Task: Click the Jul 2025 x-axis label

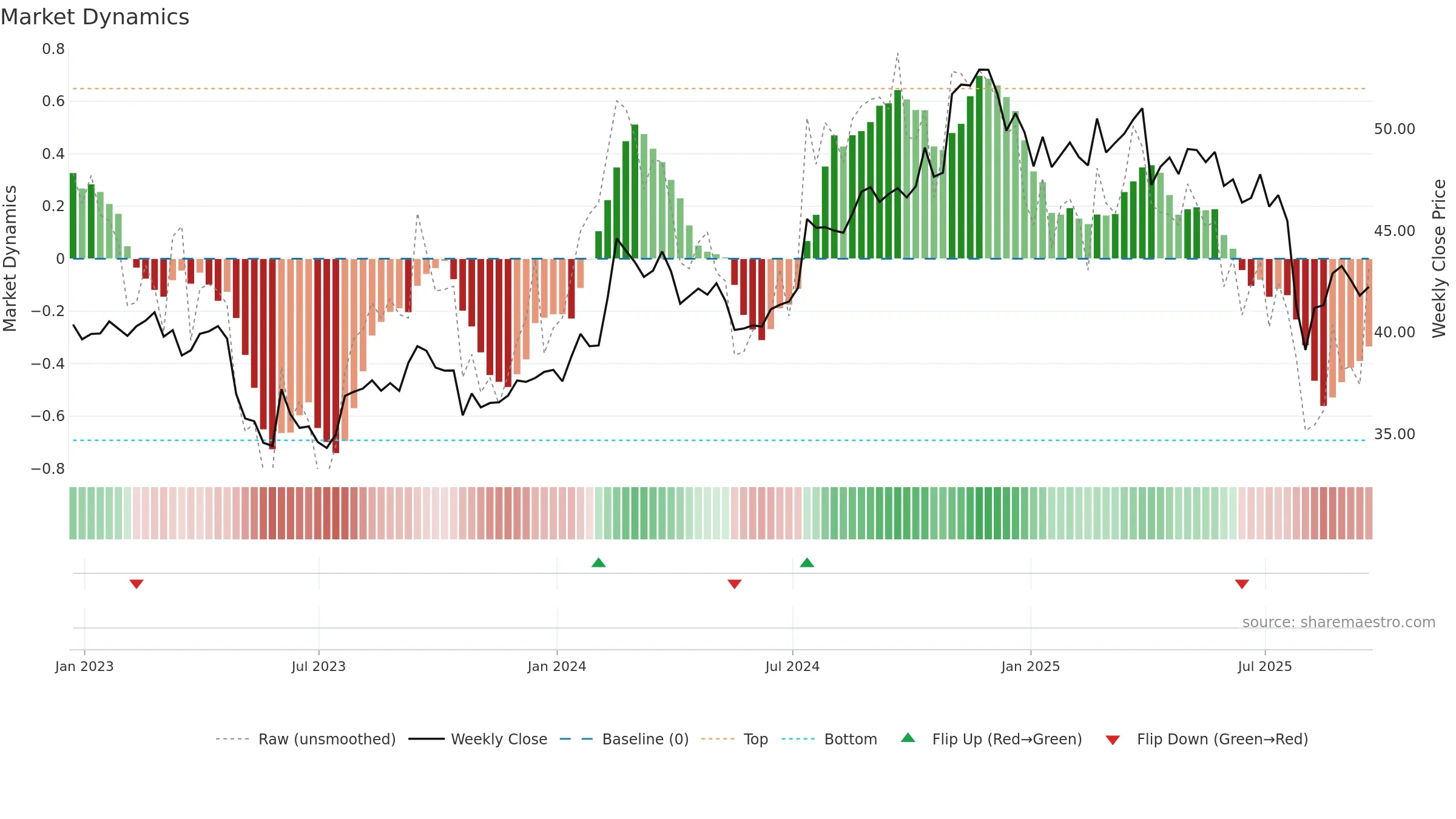Action: point(1265,666)
